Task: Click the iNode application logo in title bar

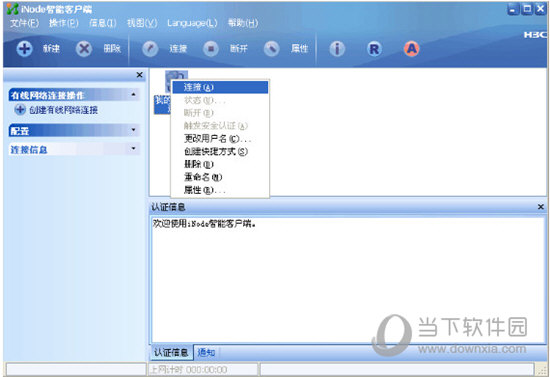Action: (12, 9)
